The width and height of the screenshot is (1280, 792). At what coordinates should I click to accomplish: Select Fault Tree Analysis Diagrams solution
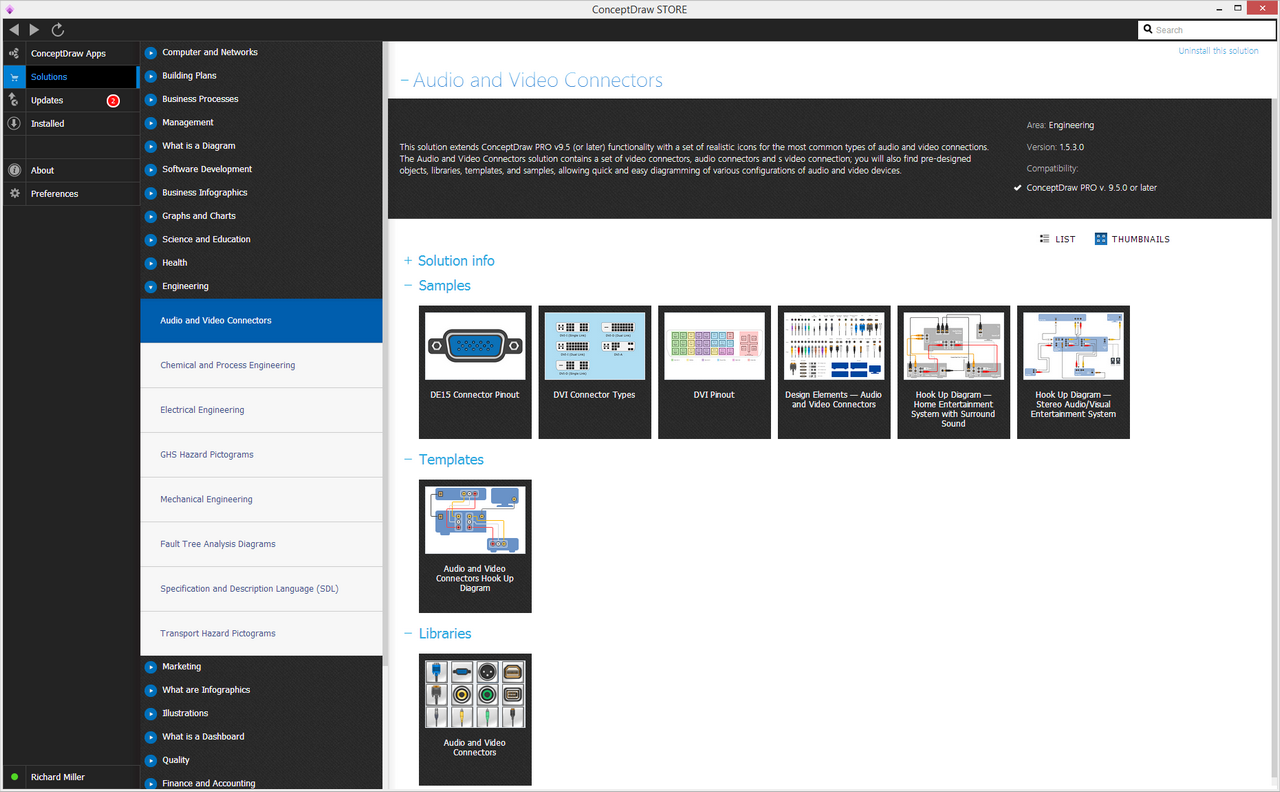[261, 544]
